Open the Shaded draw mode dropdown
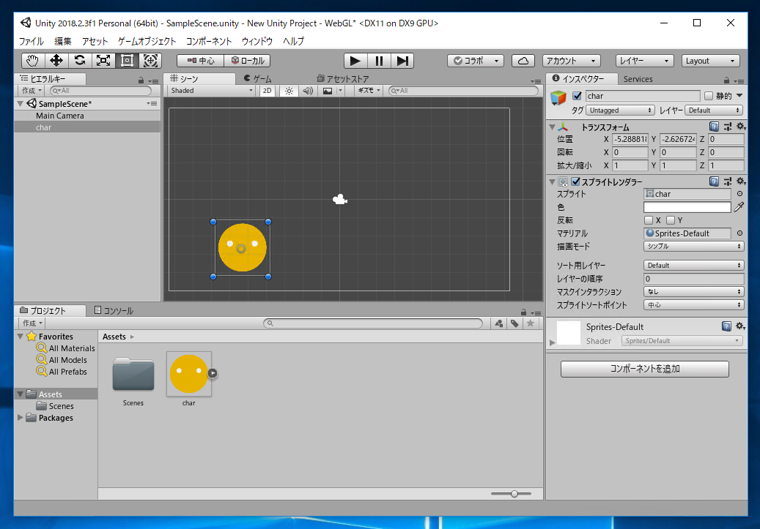 pos(211,91)
